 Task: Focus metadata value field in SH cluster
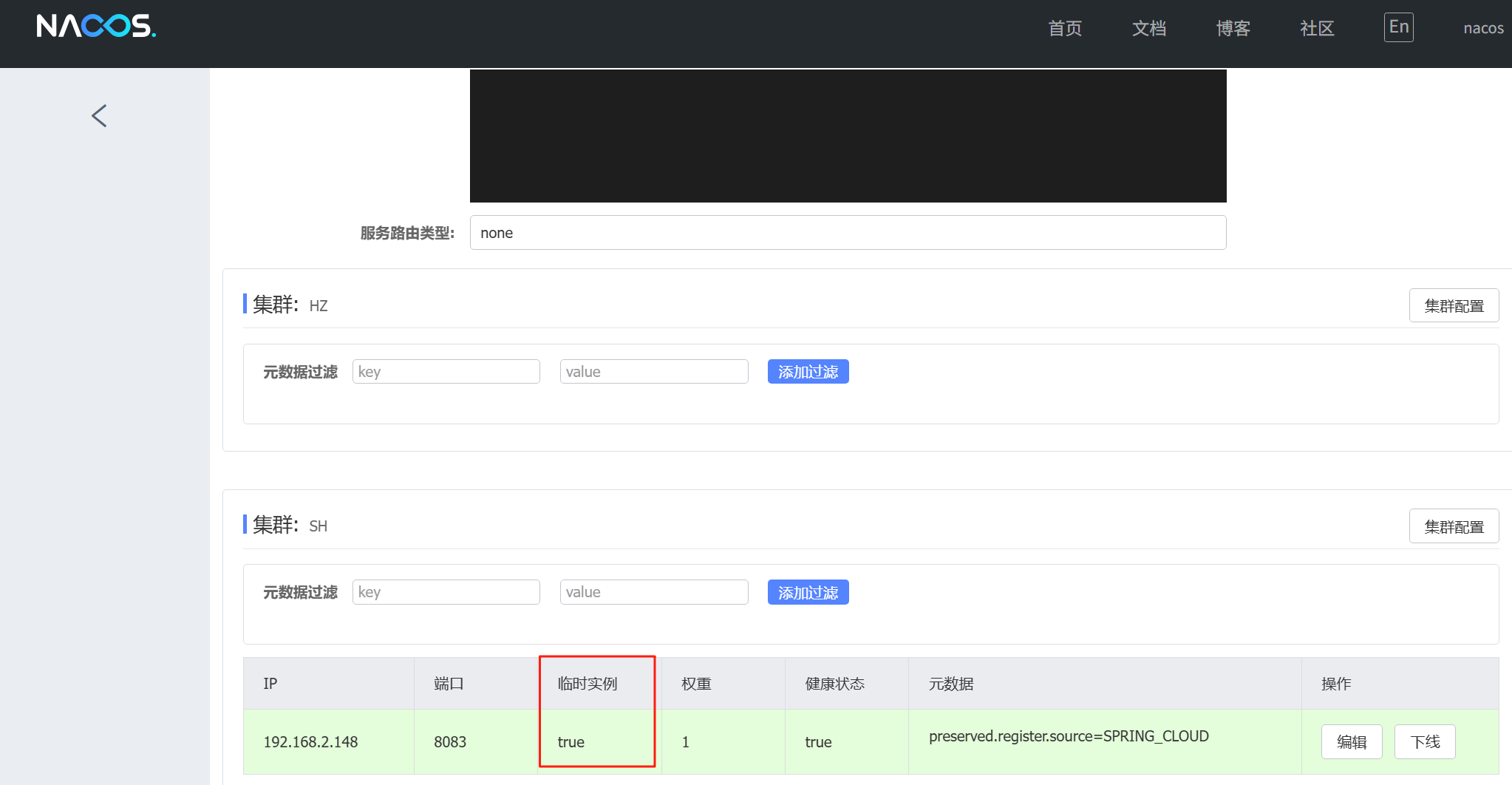tap(654, 592)
